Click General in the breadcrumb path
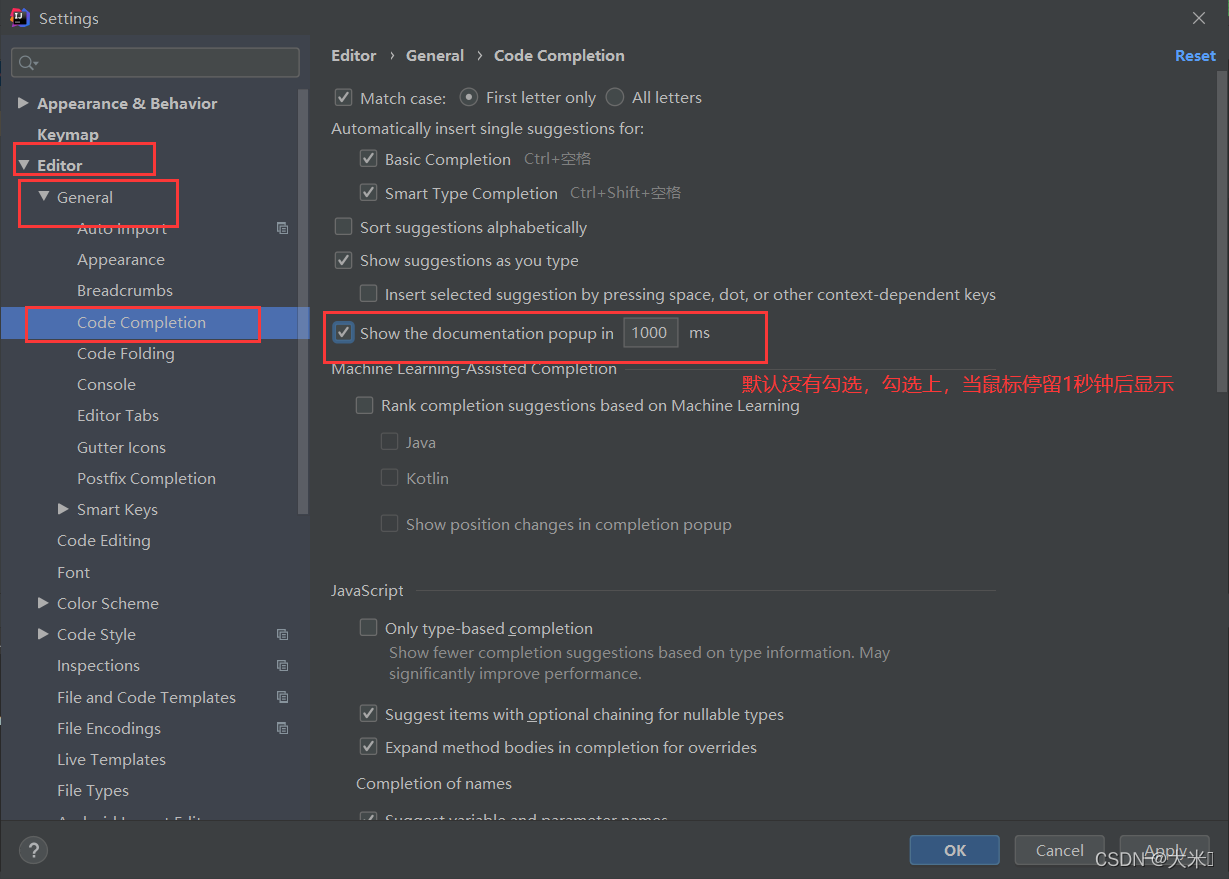 435,55
